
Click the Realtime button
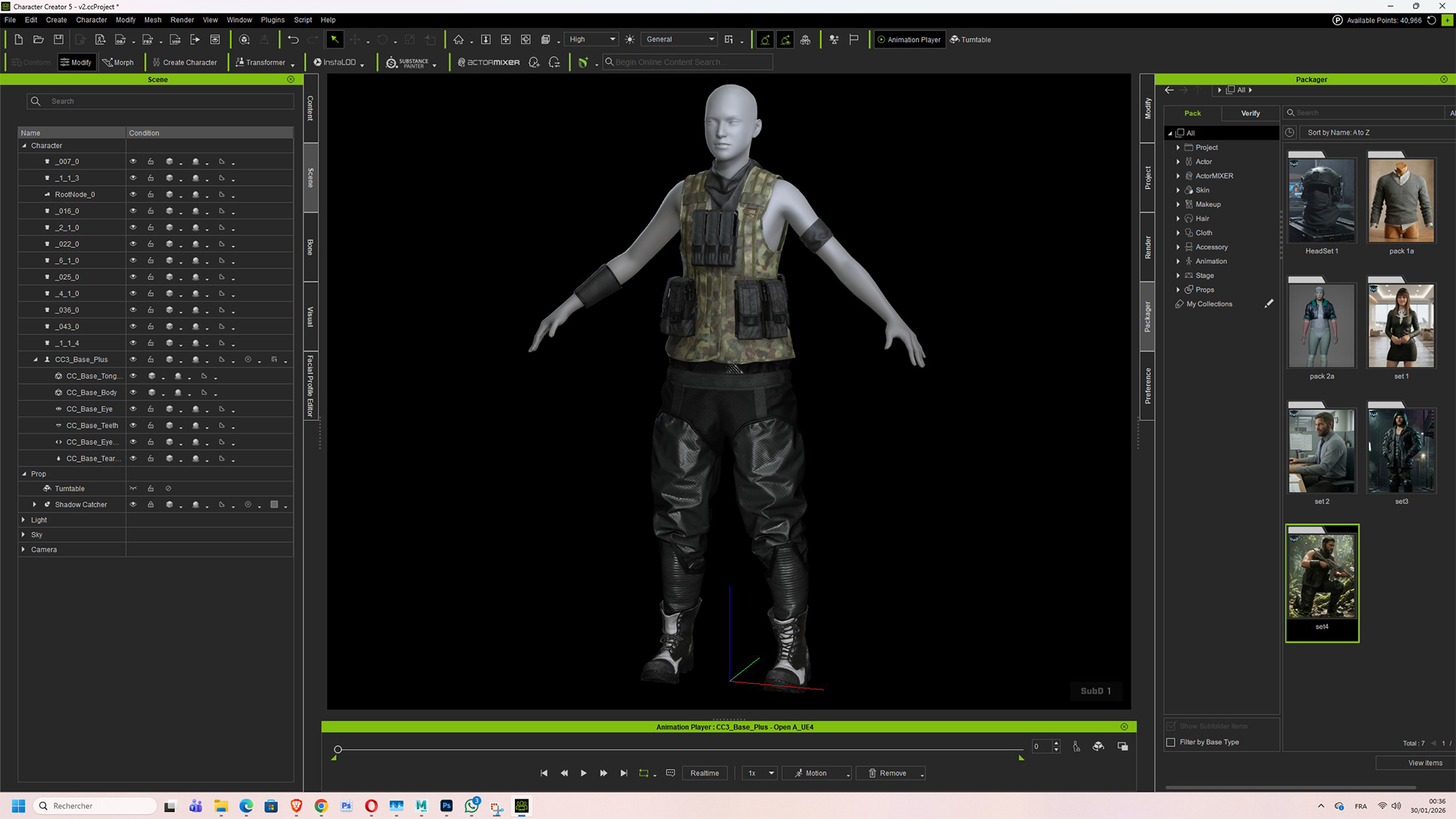[x=704, y=773]
